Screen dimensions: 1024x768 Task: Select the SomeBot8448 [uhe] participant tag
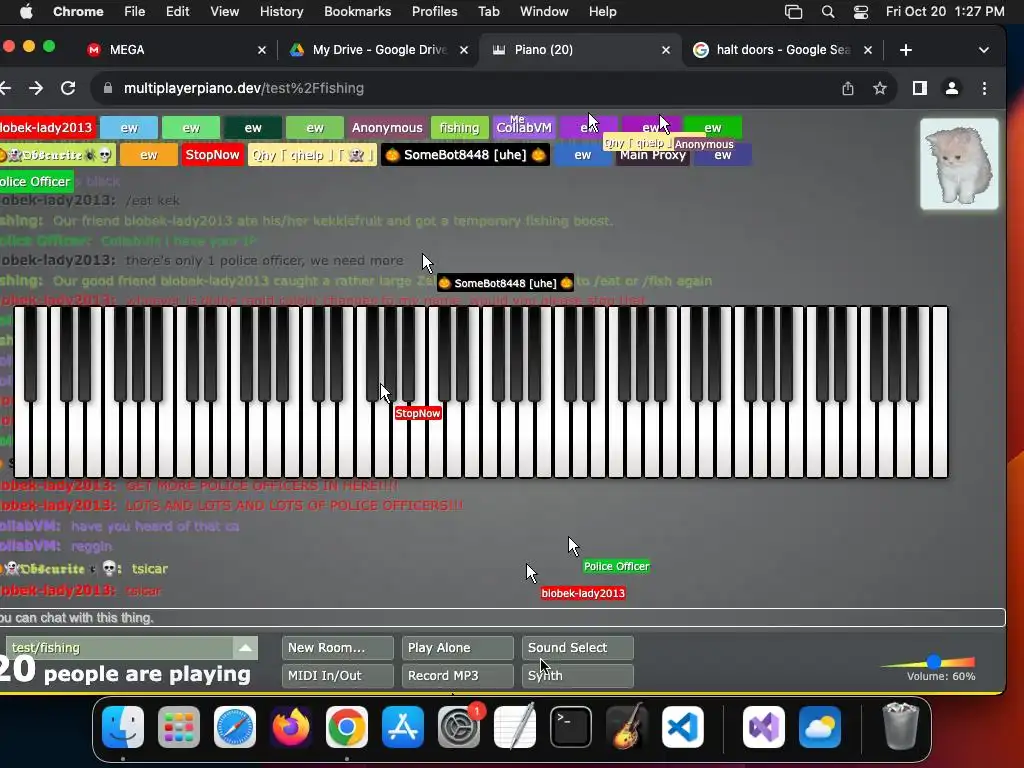coord(465,155)
